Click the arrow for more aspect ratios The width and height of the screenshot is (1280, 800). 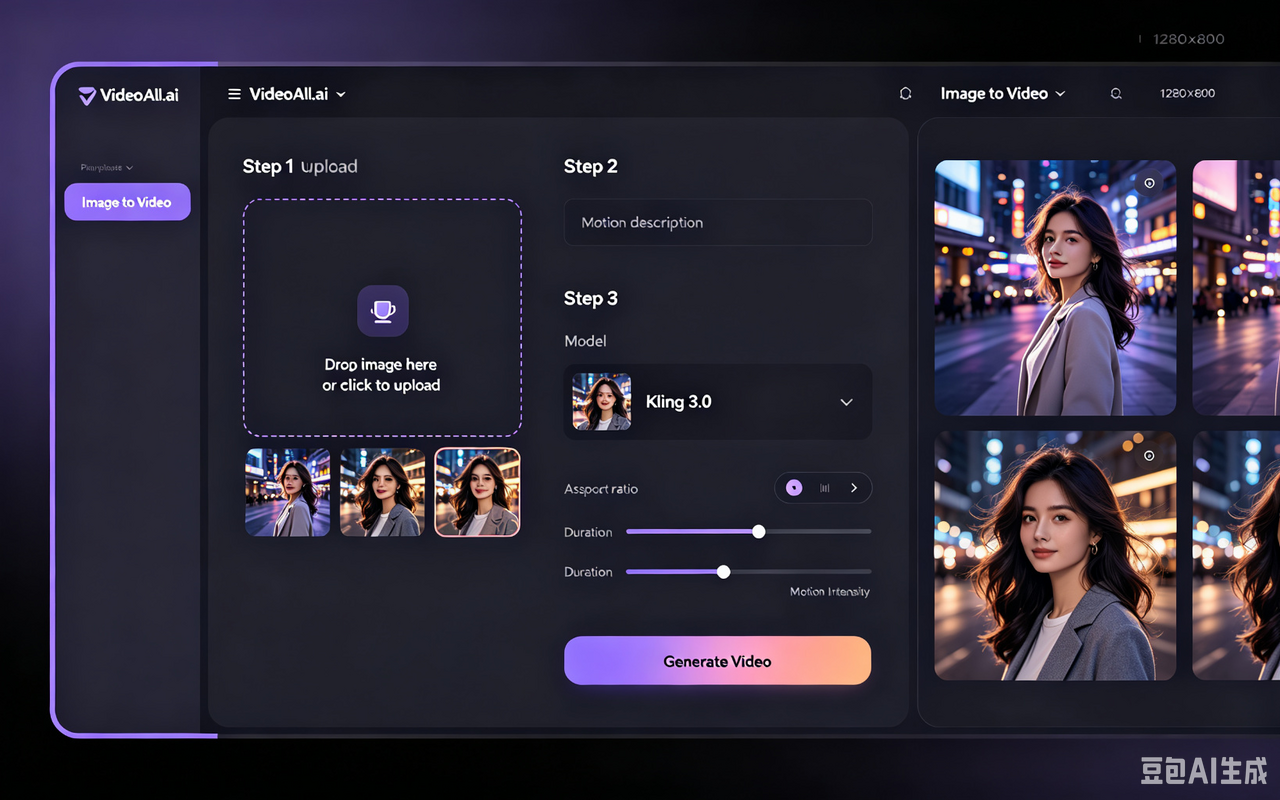click(x=854, y=488)
